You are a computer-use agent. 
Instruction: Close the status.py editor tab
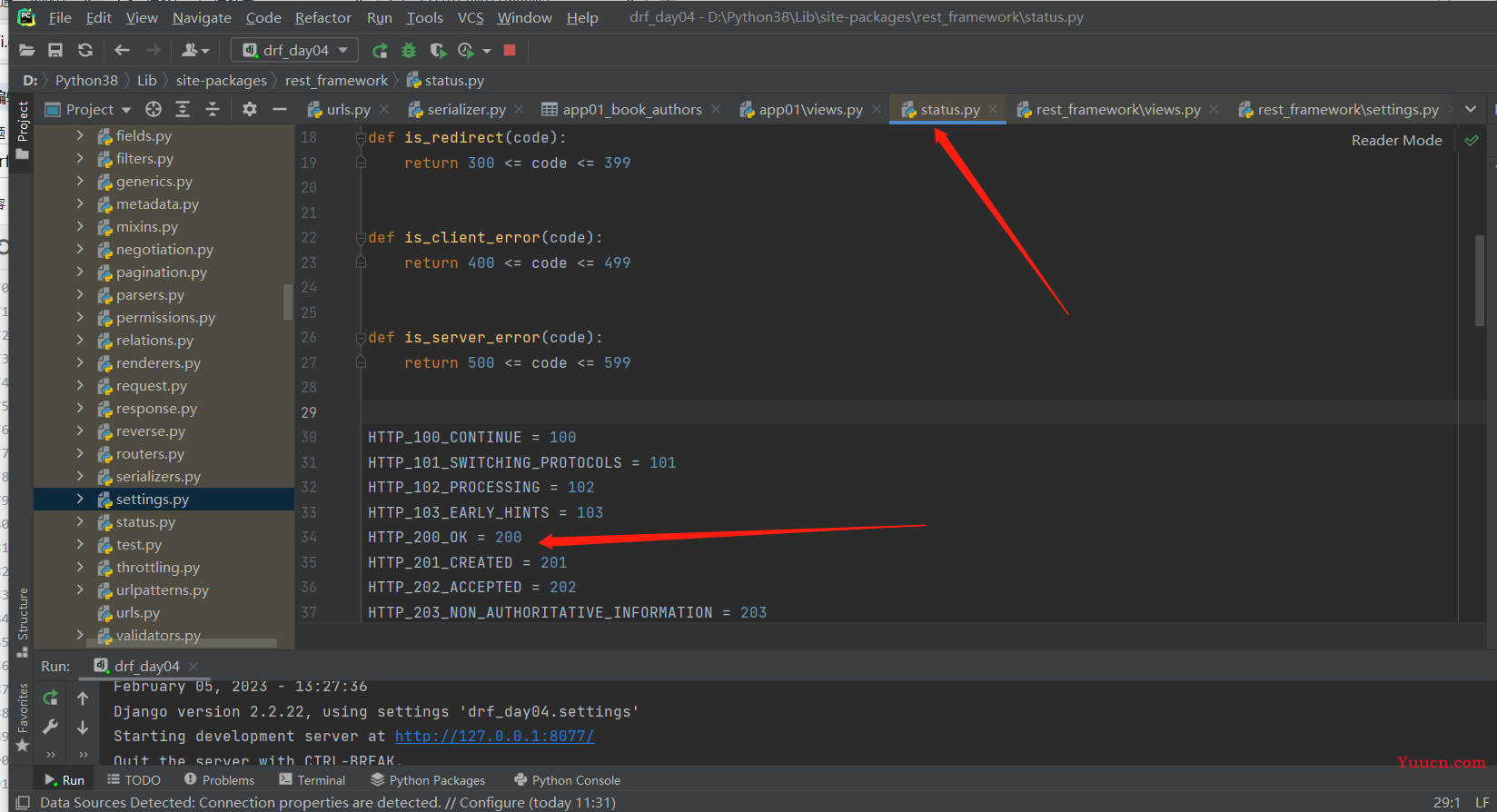993,109
